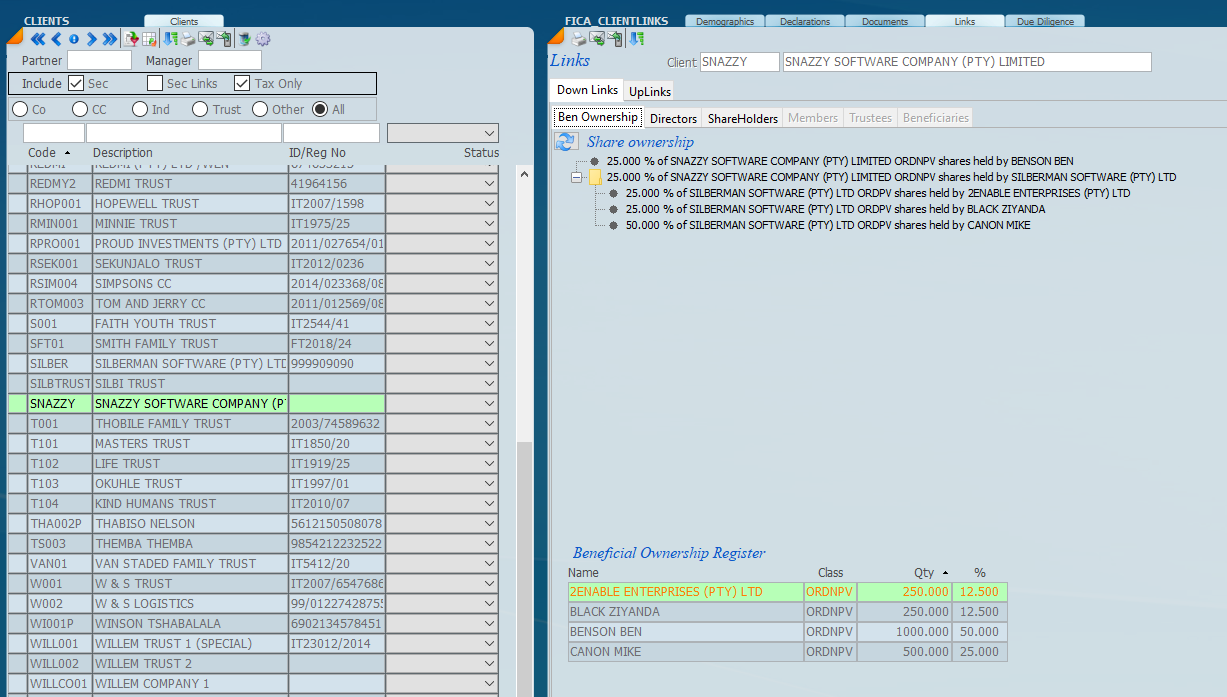Click the Partner input field
The width and height of the screenshot is (1227, 697).
(99, 61)
